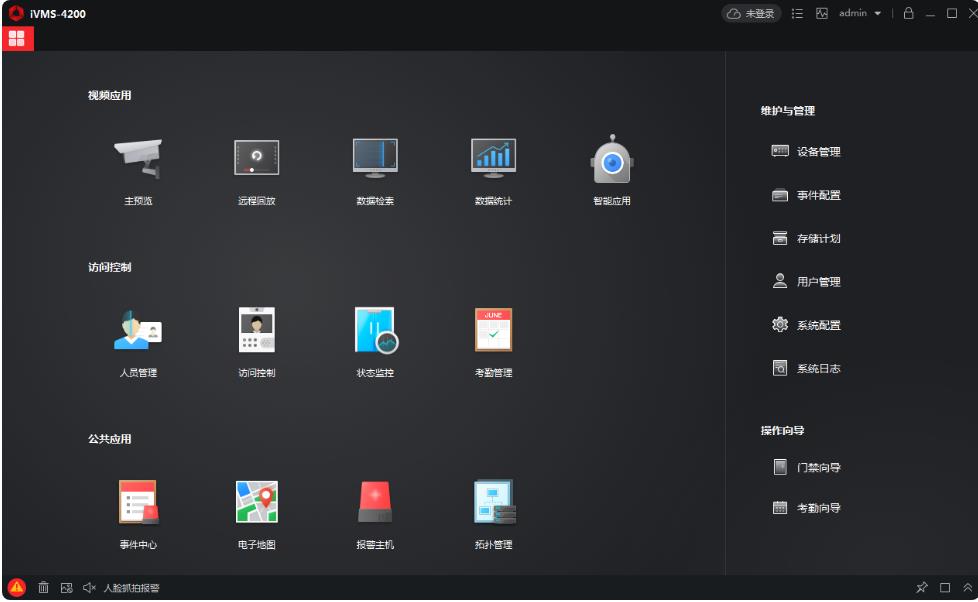Viewport: 978px width, 602px height.
Task: Pin the alarm bar with pushpin icon
Action: click(x=921, y=587)
